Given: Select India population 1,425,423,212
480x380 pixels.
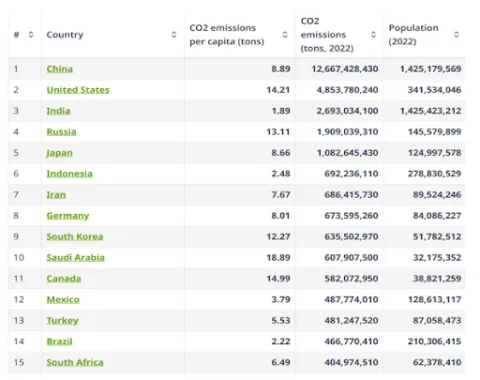Looking at the screenshot, I should coord(431,111).
